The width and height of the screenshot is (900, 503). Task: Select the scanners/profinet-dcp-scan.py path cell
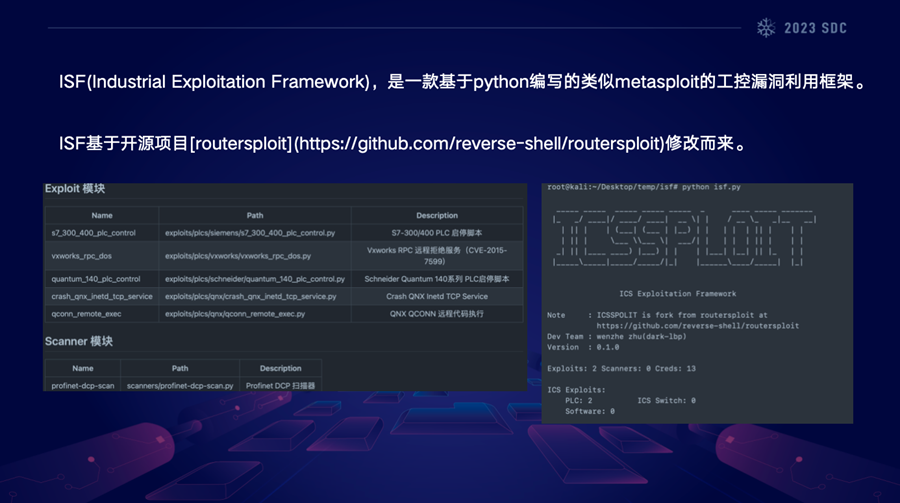click(x=180, y=385)
